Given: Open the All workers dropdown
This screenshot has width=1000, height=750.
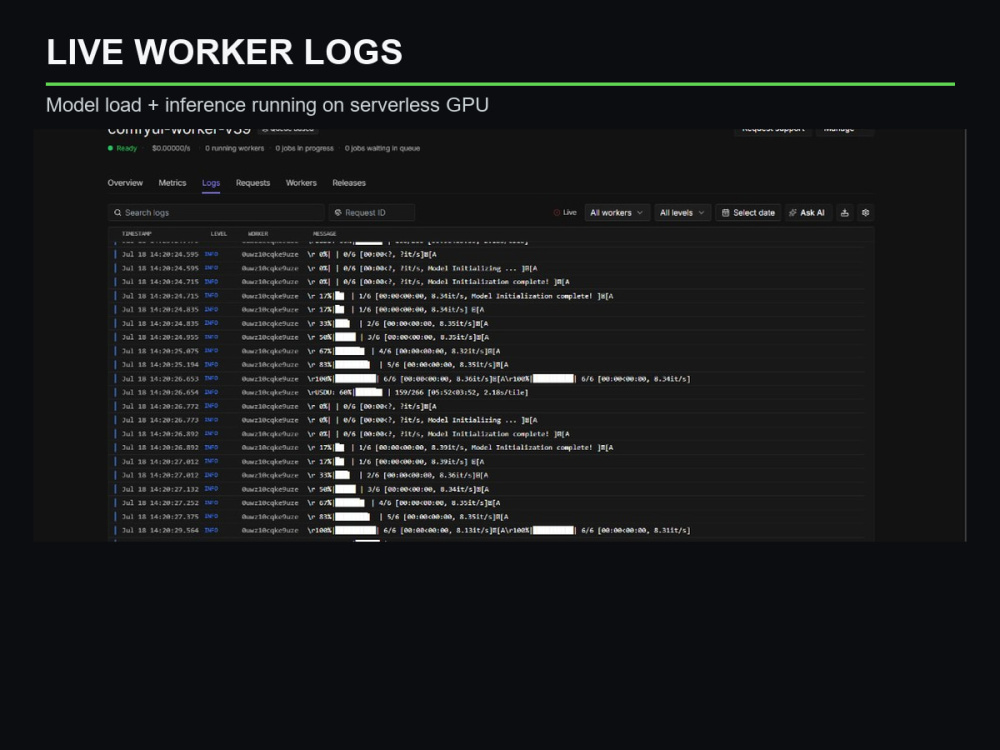Looking at the screenshot, I should [x=617, y=213].
